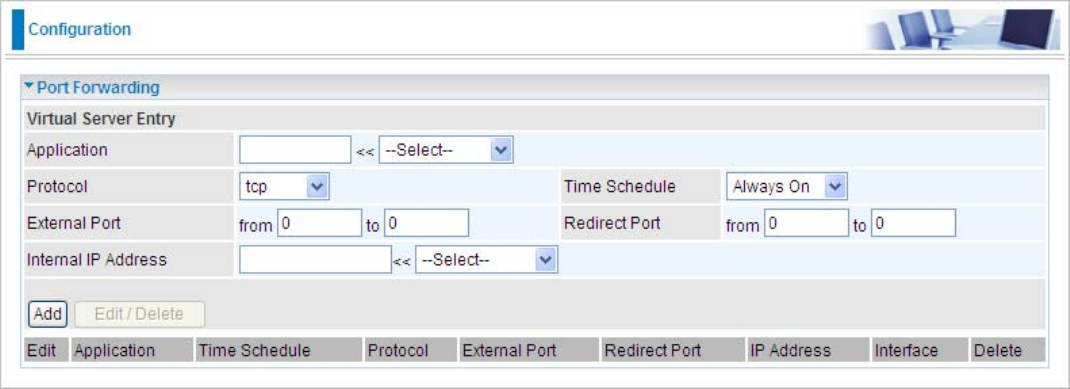Viewport: 1070px width, 389px height.
Task: Click the Redirect Port to field
Action: 913,223
